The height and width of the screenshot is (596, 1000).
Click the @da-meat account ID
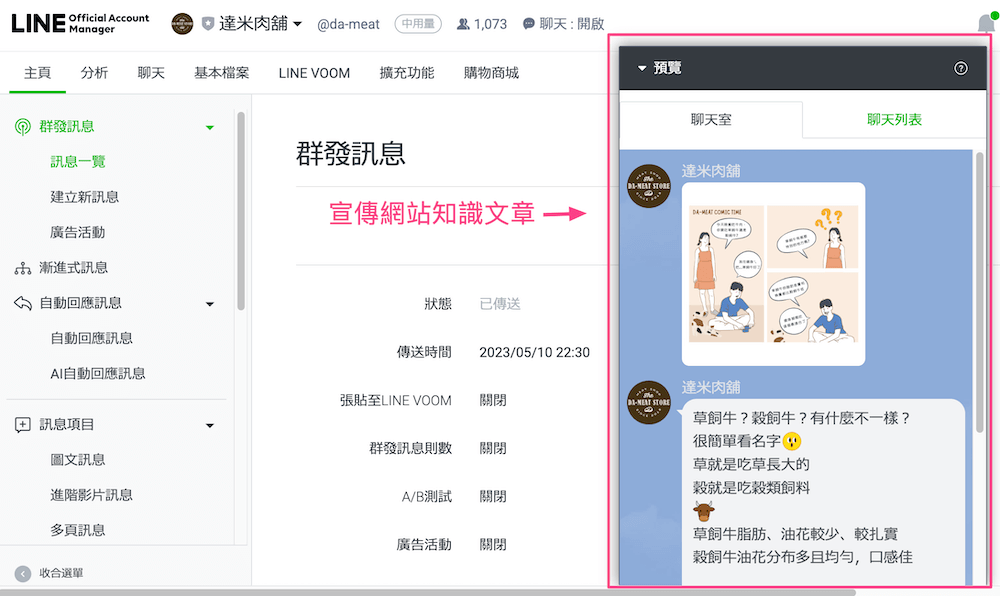coord(348,24)
